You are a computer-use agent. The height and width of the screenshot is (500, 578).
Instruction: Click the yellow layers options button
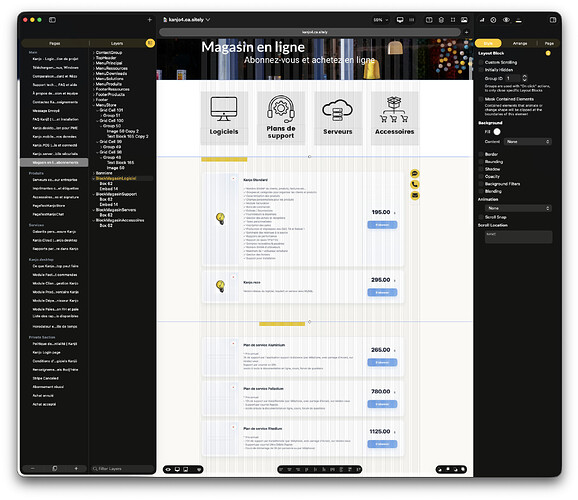click(x=150, y=43)
